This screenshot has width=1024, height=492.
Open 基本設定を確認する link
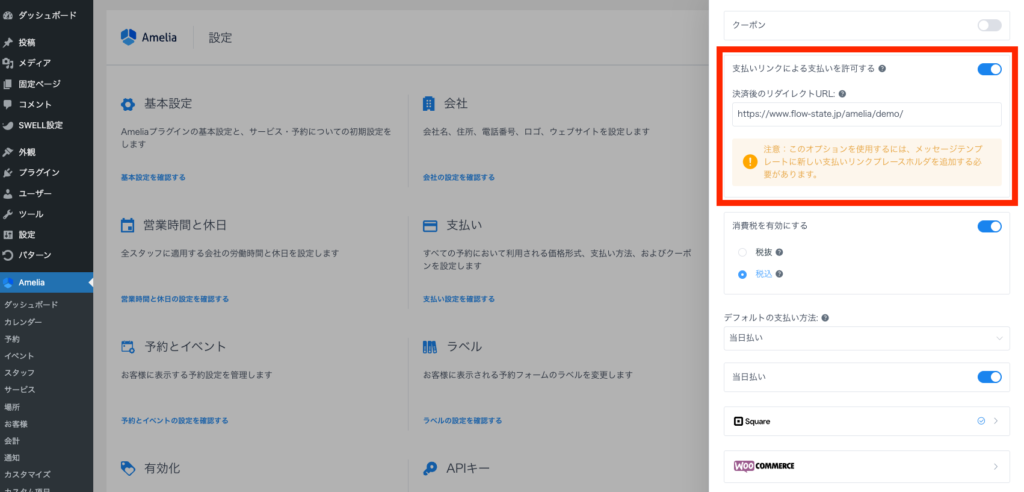(x=153, y=177)
